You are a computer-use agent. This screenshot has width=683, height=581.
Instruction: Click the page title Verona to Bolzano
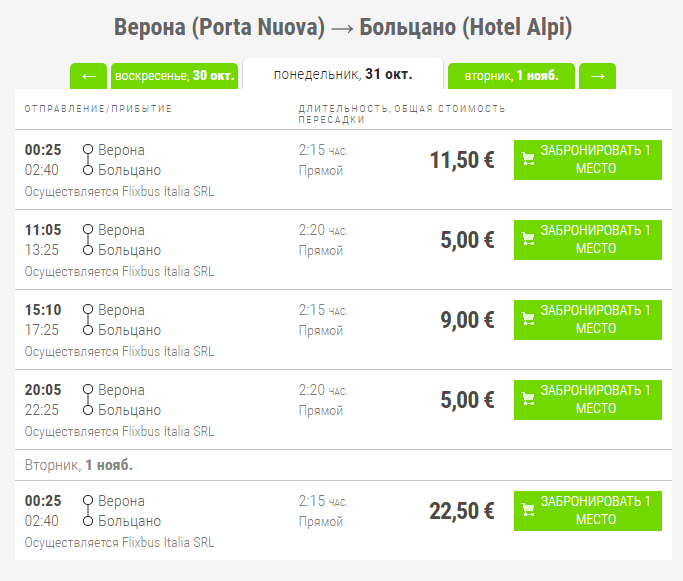pyautogui.click(x=343, y=28)
